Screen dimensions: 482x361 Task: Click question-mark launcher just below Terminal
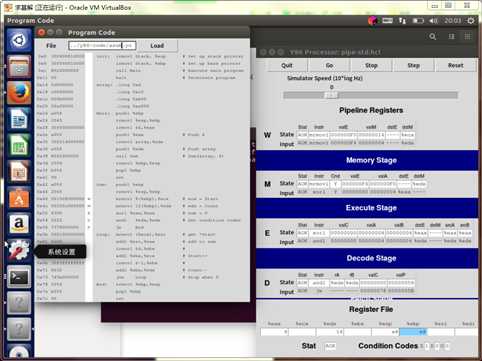pos(19,303)
